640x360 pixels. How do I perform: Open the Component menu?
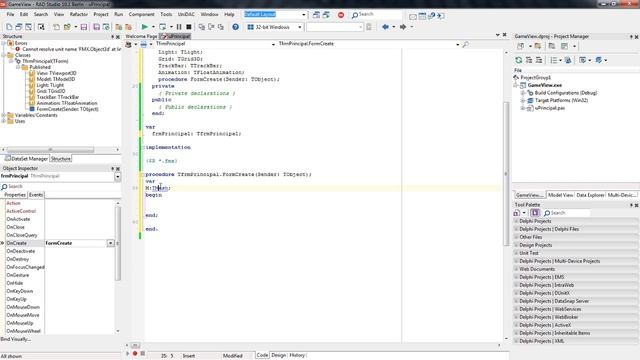pyautogui.click(x=141, y=14)
